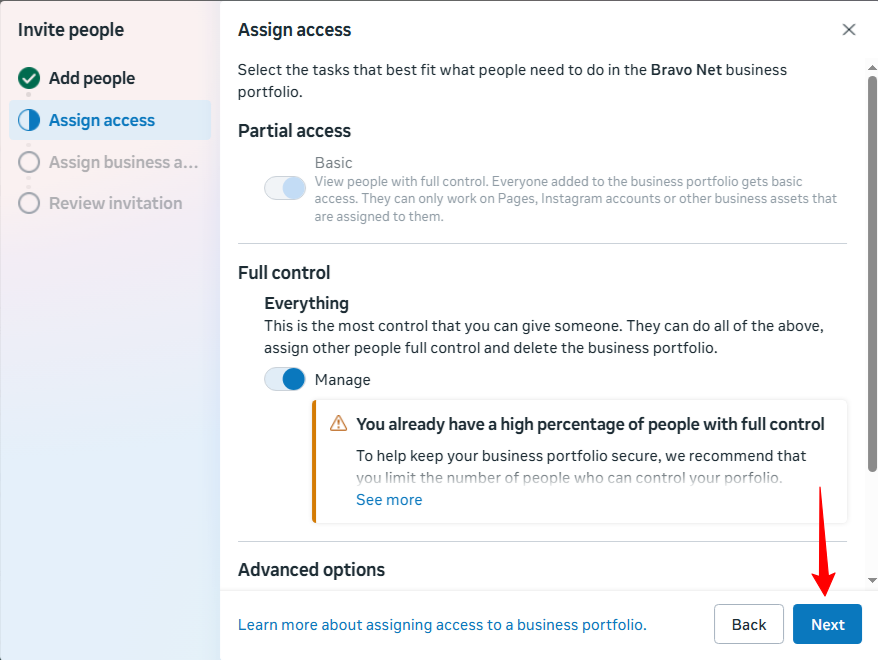Select the Assign access step
The height and width of the screenshot is (660, 878).
[x=102, y=120]
